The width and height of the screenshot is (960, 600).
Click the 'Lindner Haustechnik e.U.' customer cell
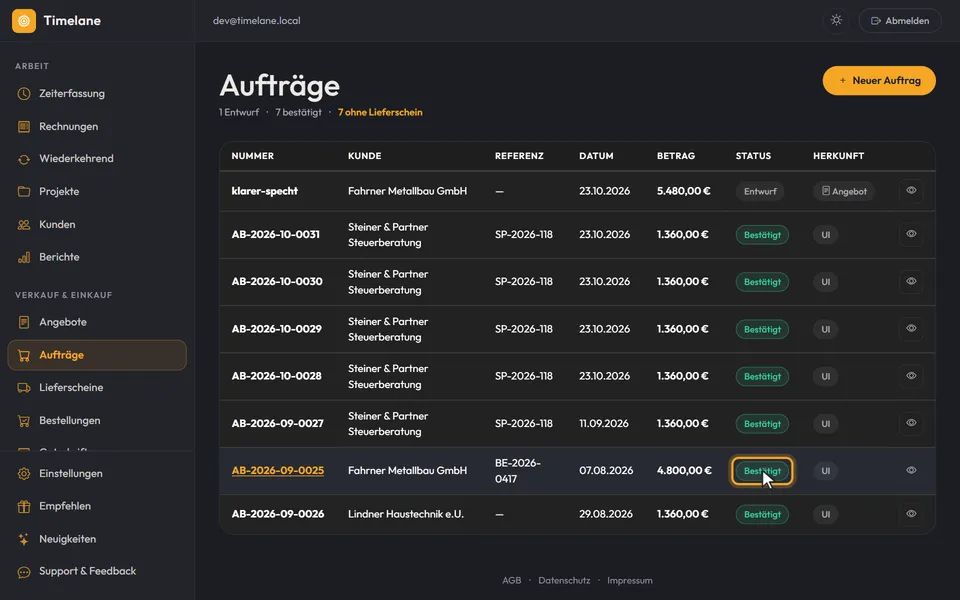pos(406,514)
